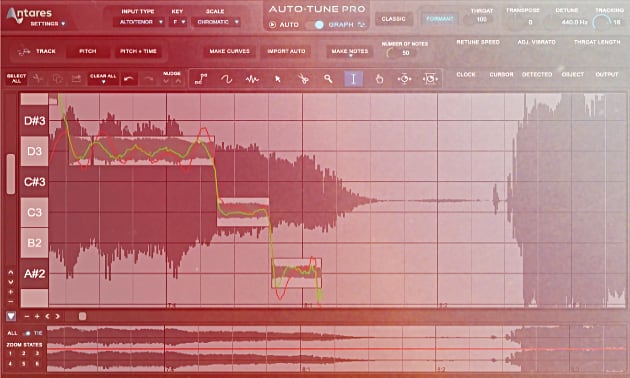Screen dimensions: 630x378
Task: Toggle Classic mode
Action: pyautogui.click(x=393, y=19)
